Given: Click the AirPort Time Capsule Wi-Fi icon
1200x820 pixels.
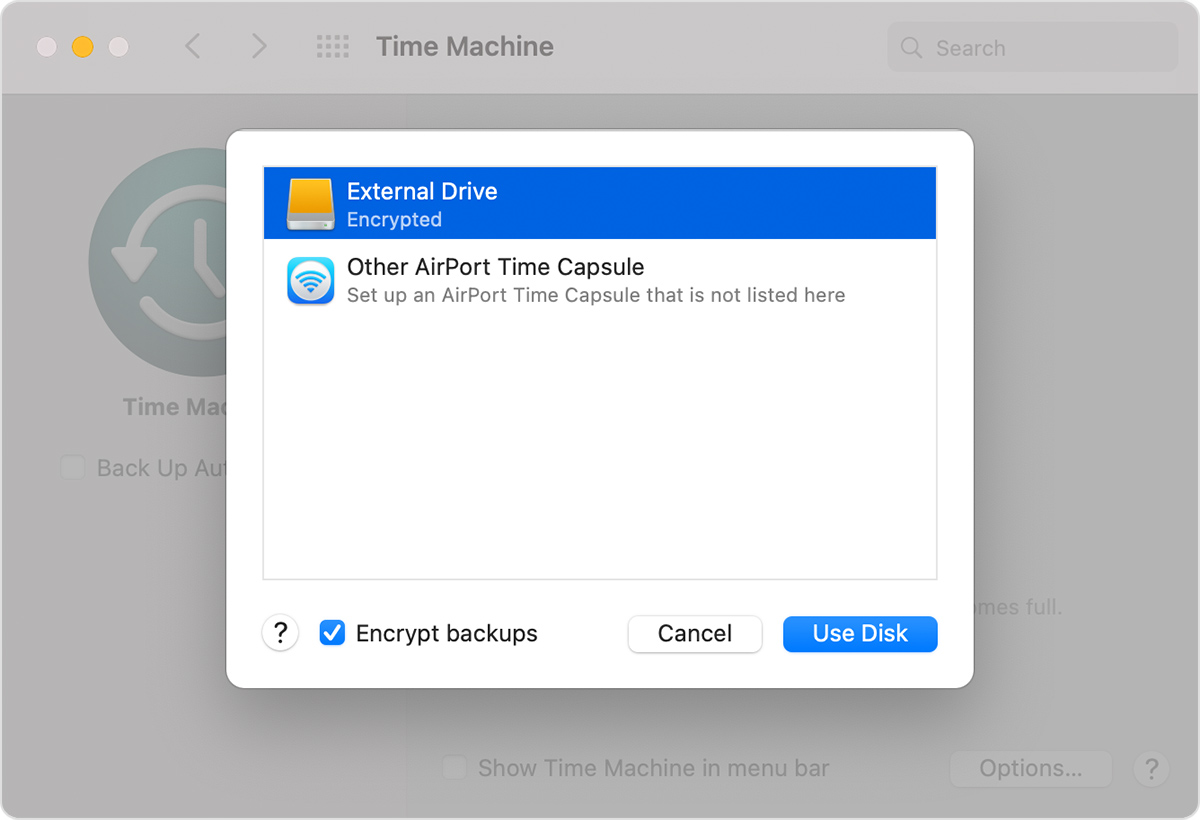Looking at the screenshot, I should point(311,281).
